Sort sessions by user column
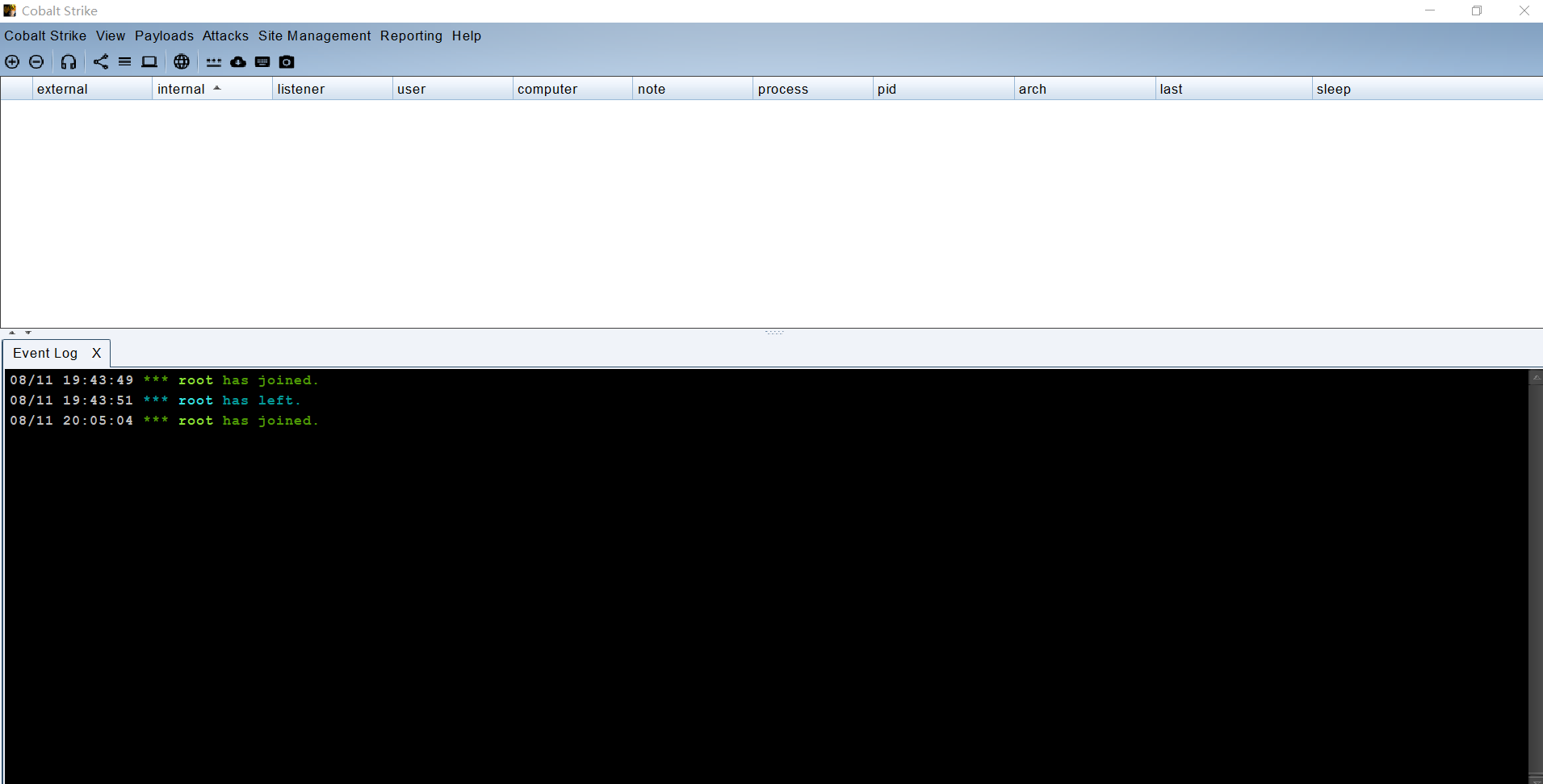The width and height of the screenshot is (1543, 784). pyautogui.click(x=452, y=89)
